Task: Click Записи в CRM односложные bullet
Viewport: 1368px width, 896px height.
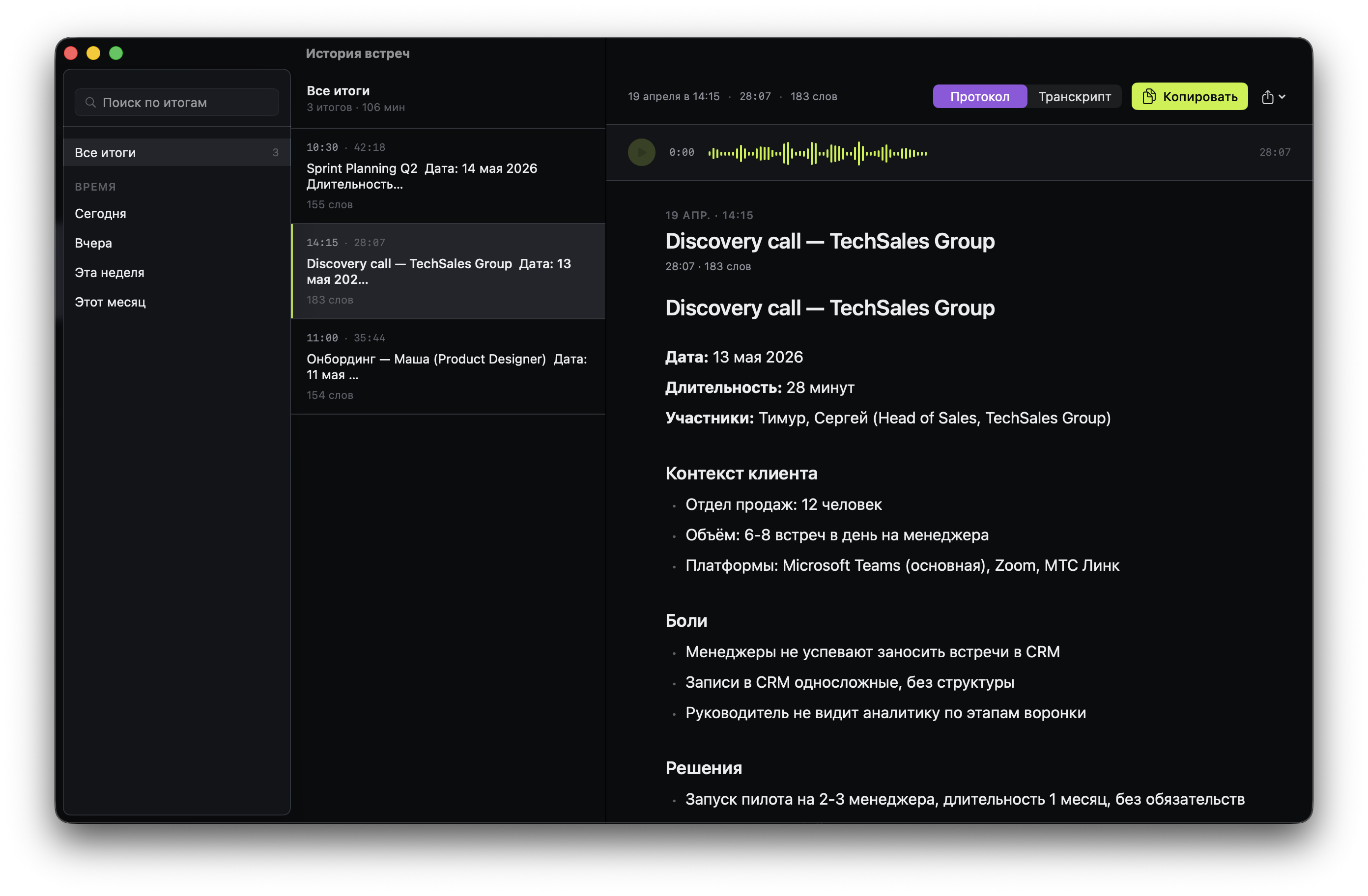Action: 849,682
